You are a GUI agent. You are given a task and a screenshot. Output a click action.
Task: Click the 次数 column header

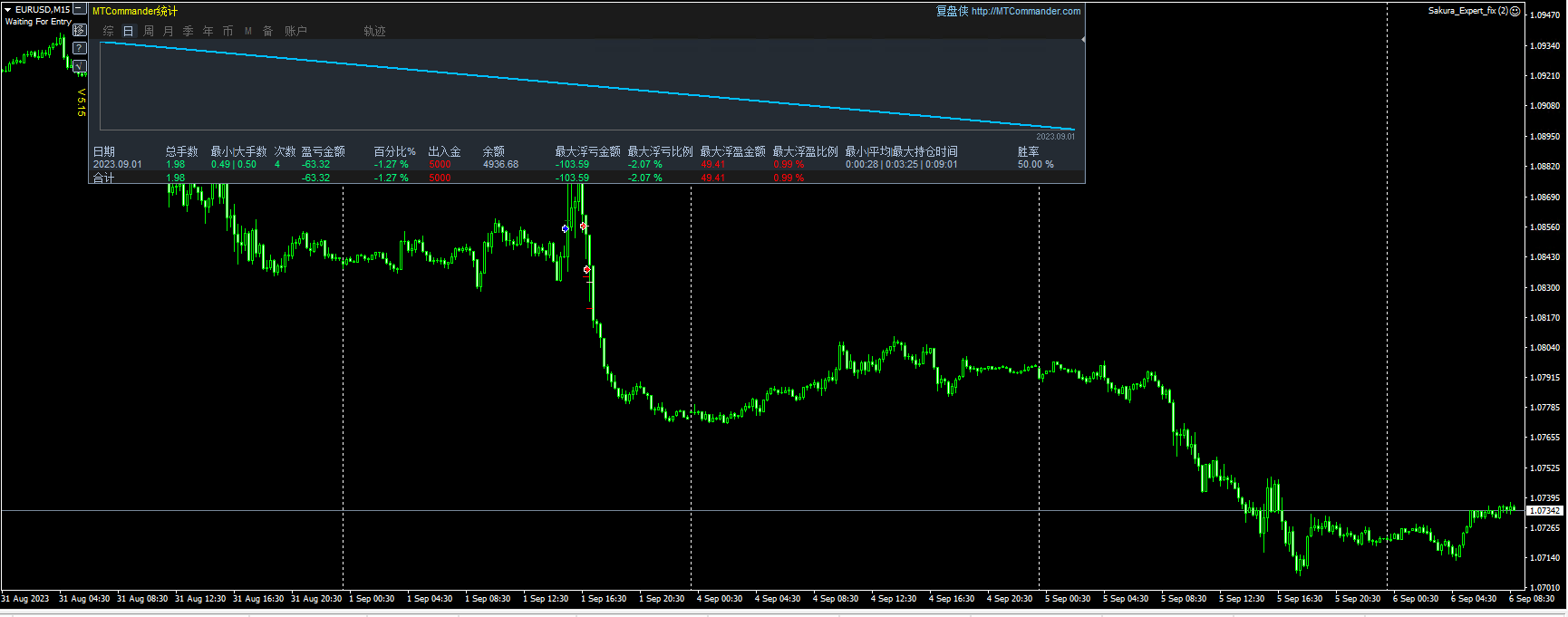click(286, 151)
